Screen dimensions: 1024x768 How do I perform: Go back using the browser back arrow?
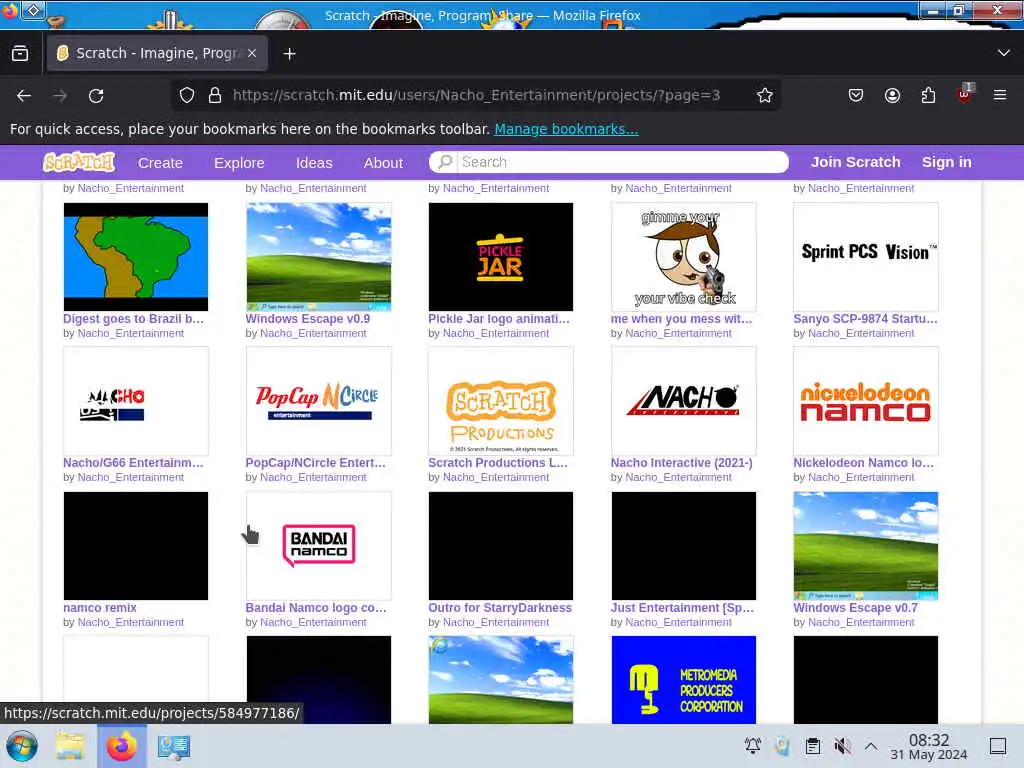(24, 96)
